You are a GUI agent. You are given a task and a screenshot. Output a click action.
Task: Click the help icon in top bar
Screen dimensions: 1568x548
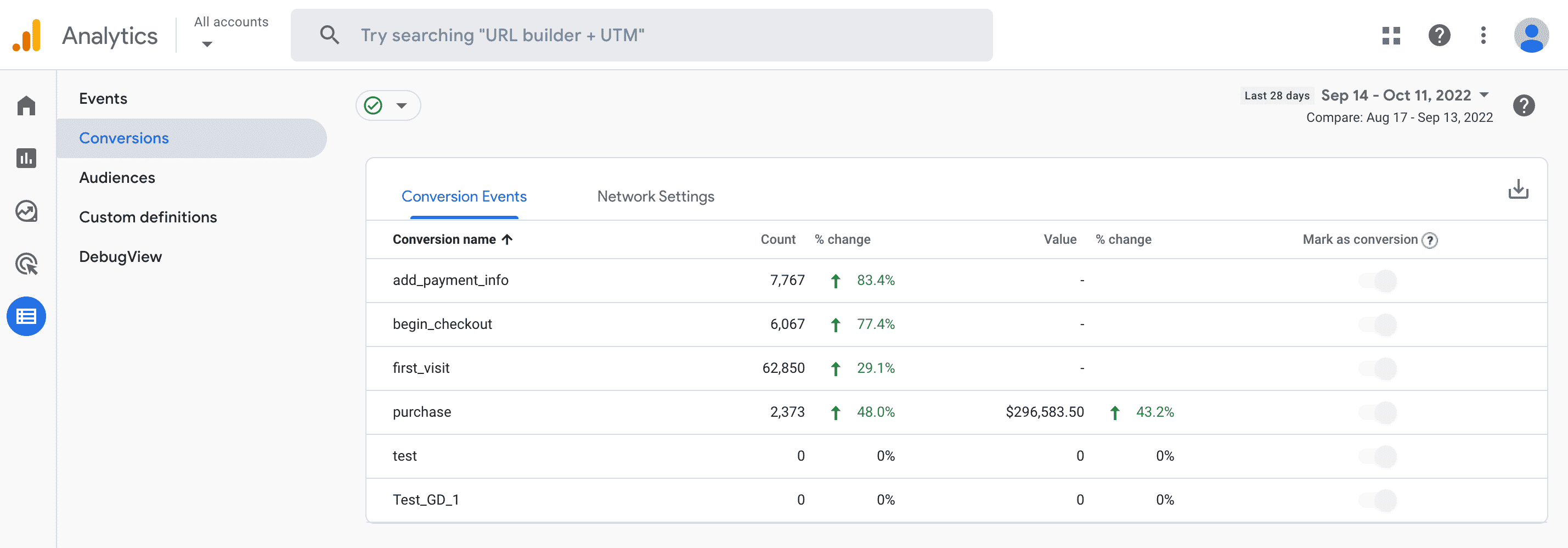click(1439, 35)
